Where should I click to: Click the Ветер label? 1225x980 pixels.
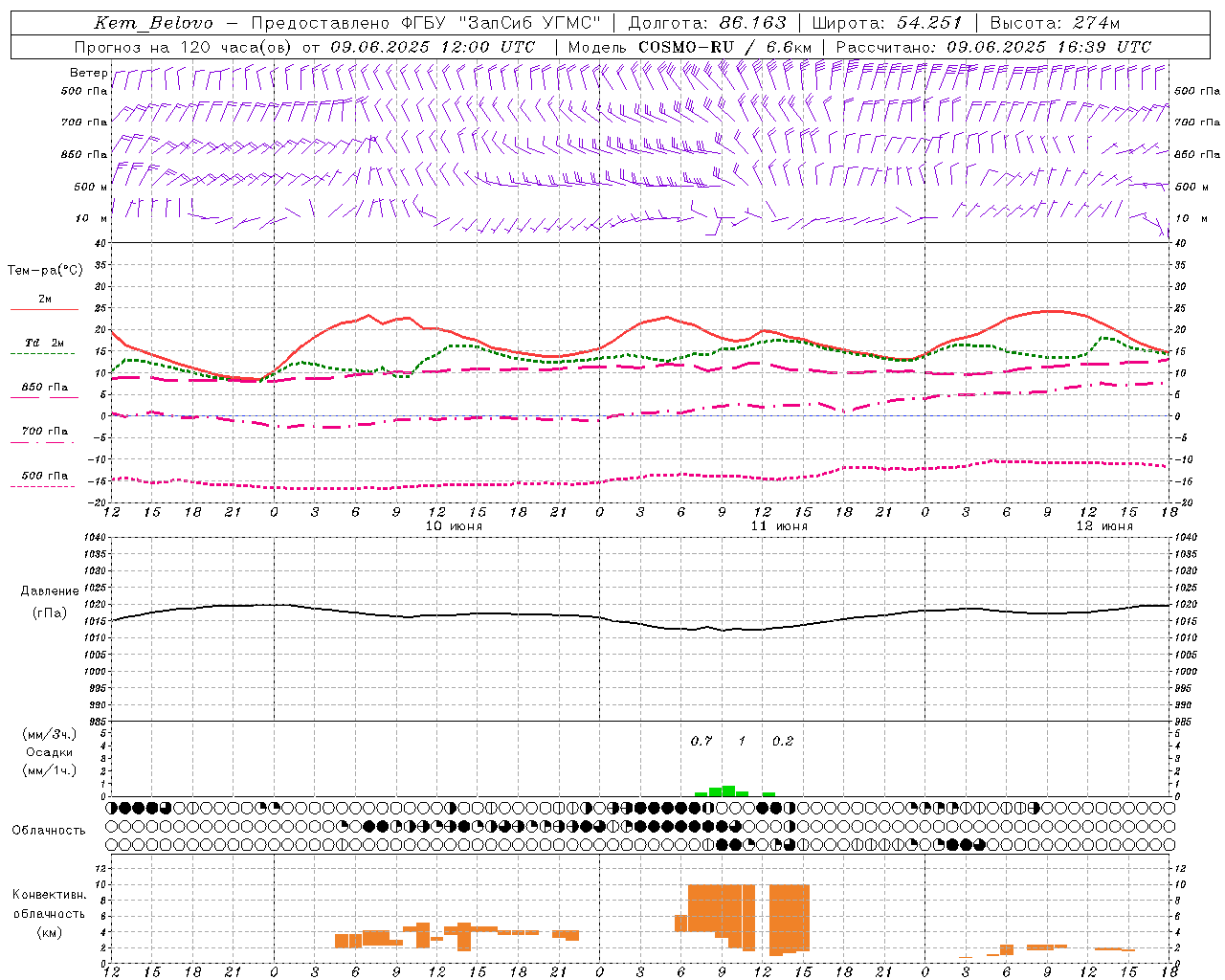[x=88, y=73]
